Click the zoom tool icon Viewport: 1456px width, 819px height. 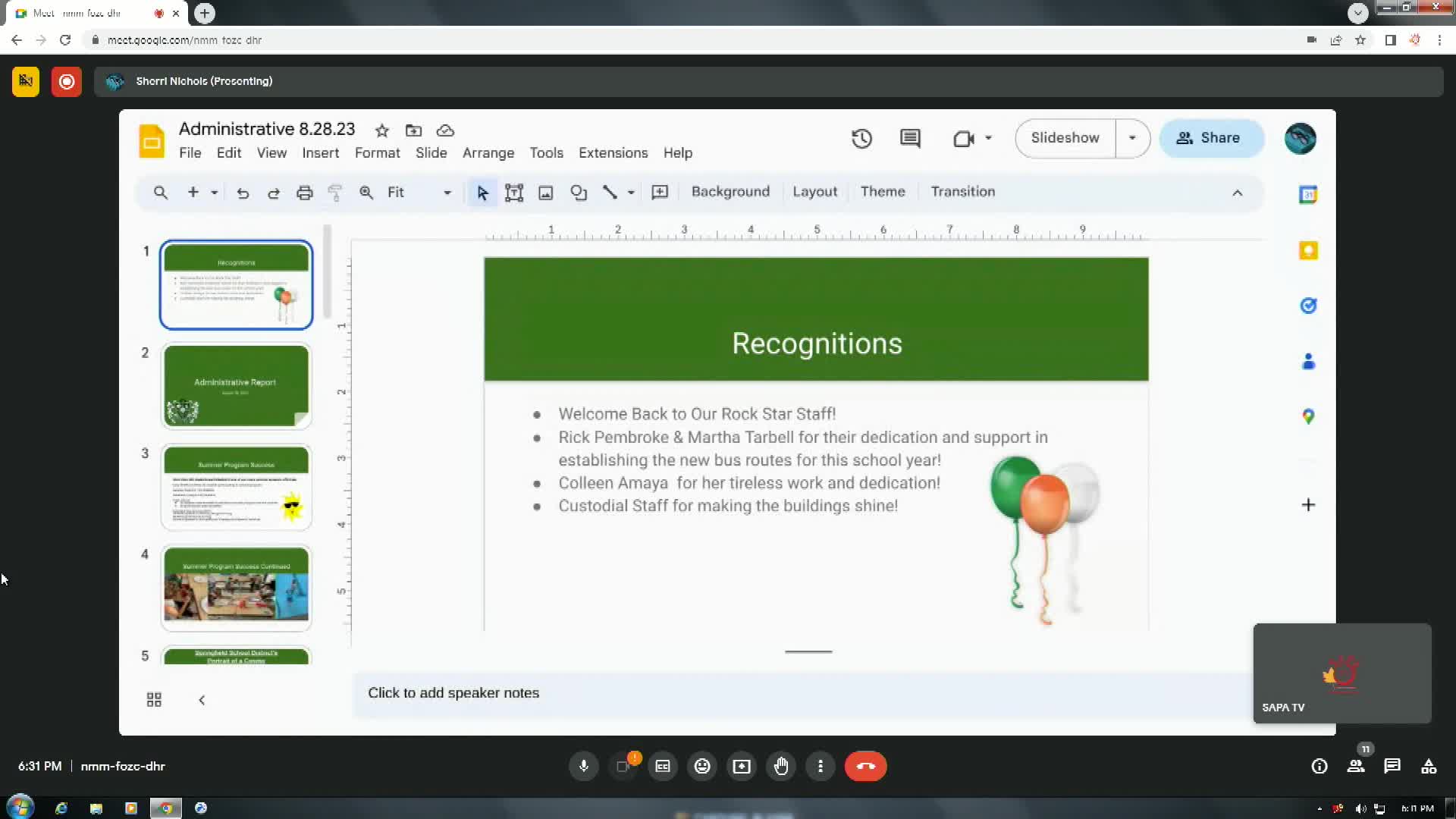click(366, 193)
